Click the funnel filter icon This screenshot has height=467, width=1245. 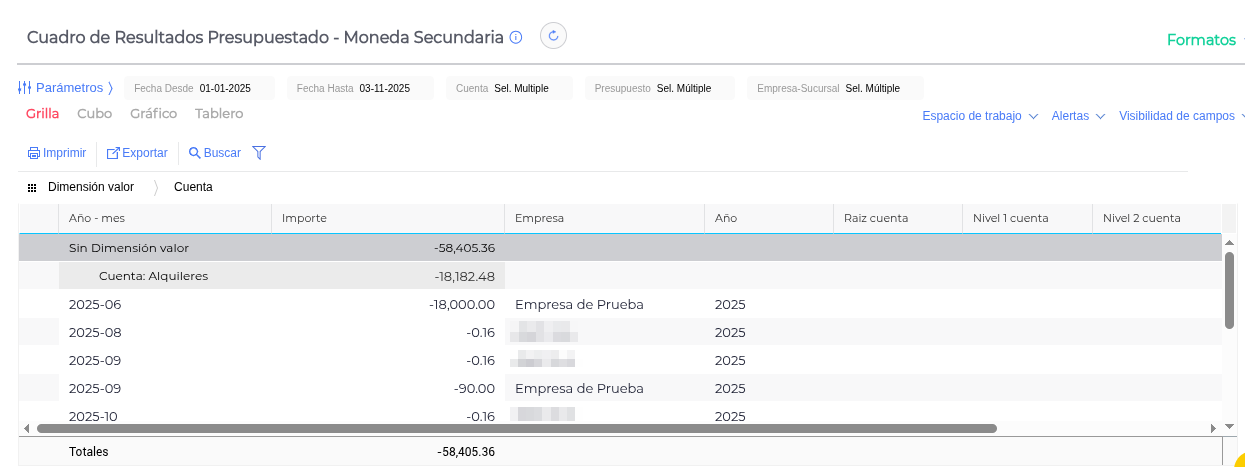(x=259, y=153)
